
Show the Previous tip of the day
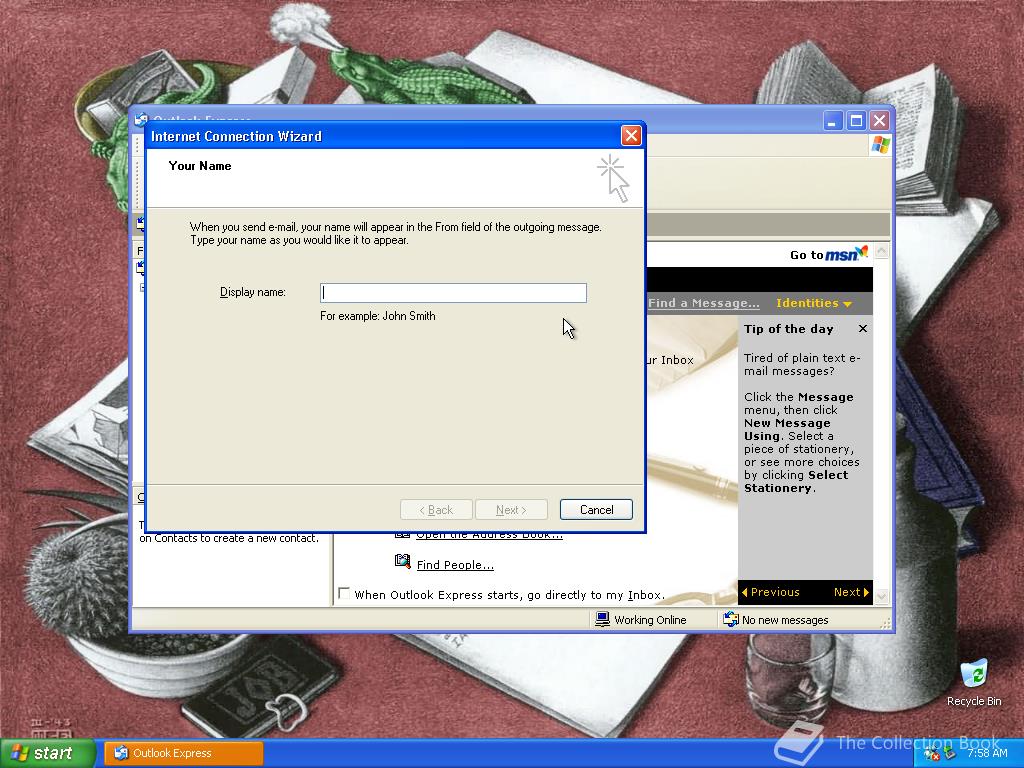[x=771, y=592]
